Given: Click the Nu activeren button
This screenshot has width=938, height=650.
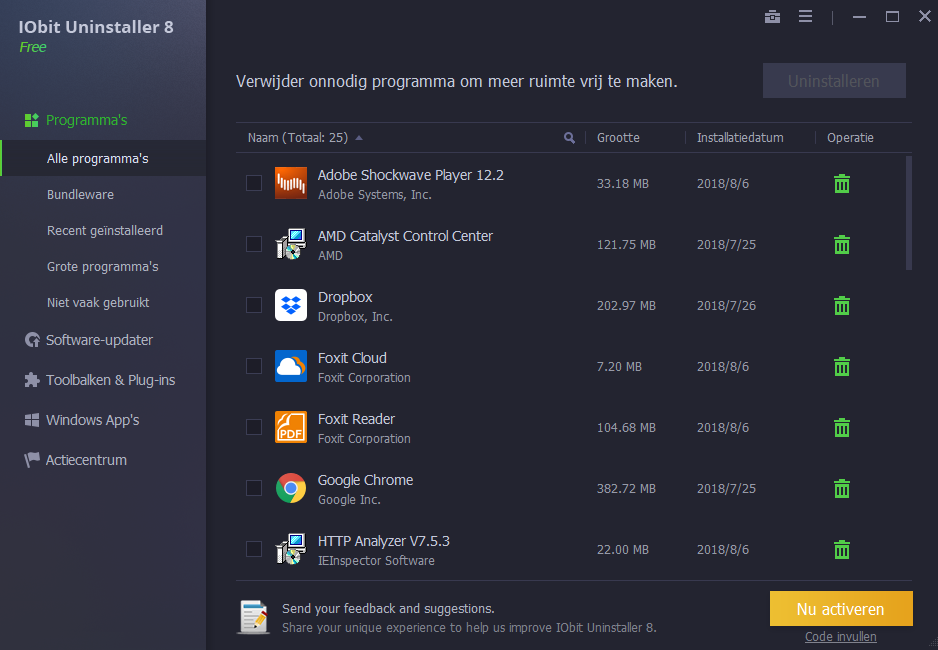Looking at the screenshot, I should [840, 609].
